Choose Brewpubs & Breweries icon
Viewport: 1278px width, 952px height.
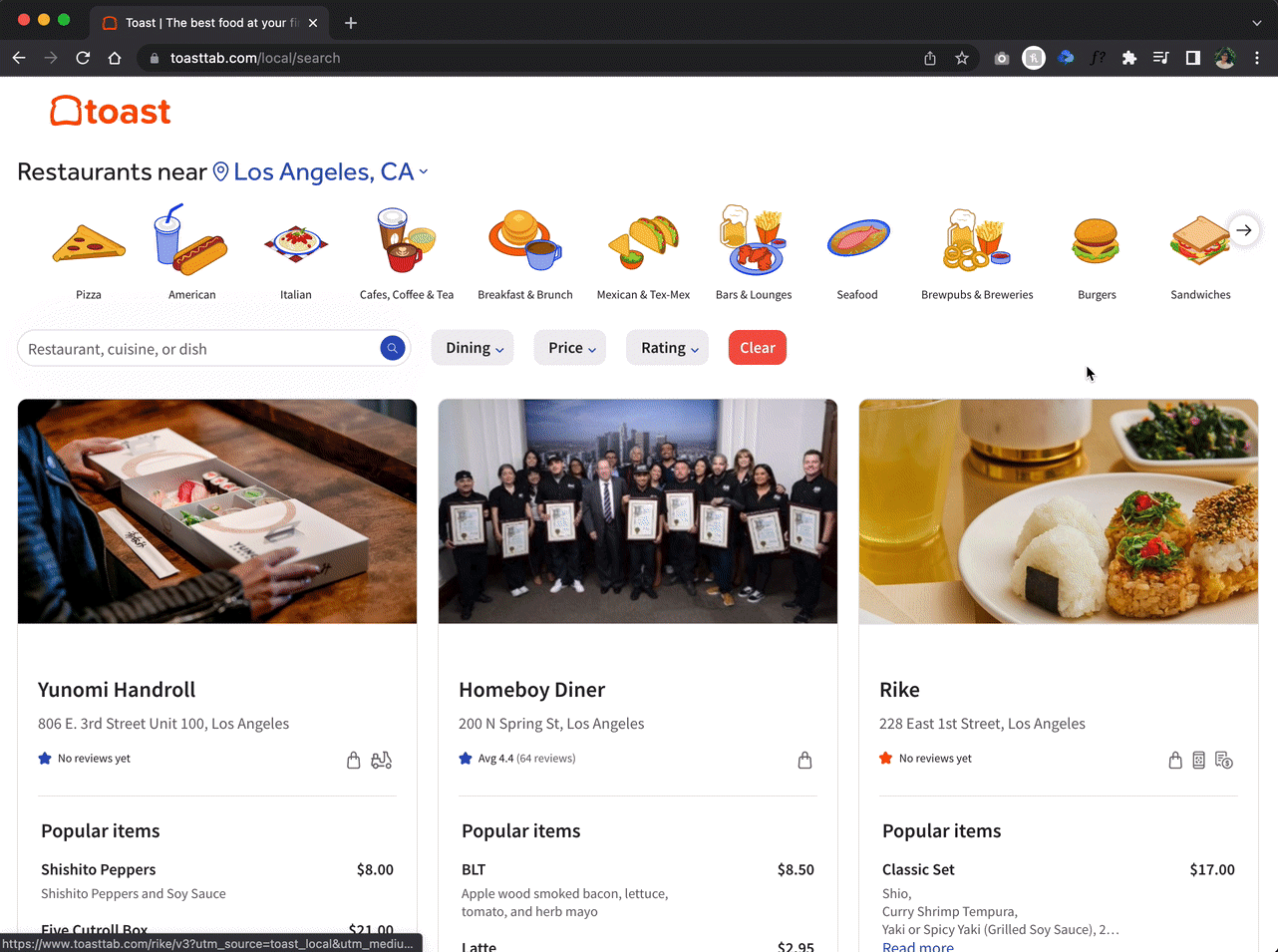click(x=977, y=240)
